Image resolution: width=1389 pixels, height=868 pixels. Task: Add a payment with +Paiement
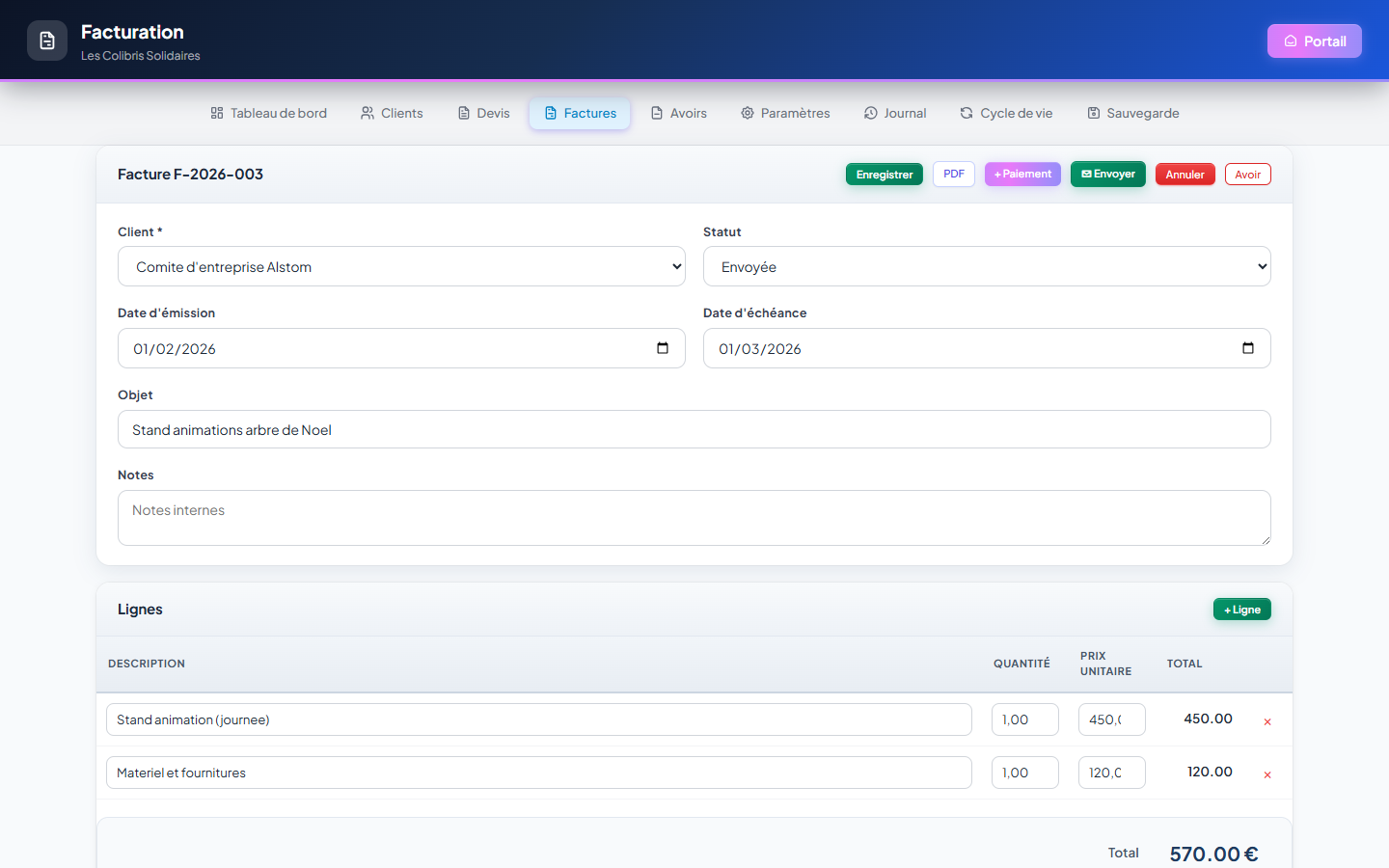point(1022,174)
